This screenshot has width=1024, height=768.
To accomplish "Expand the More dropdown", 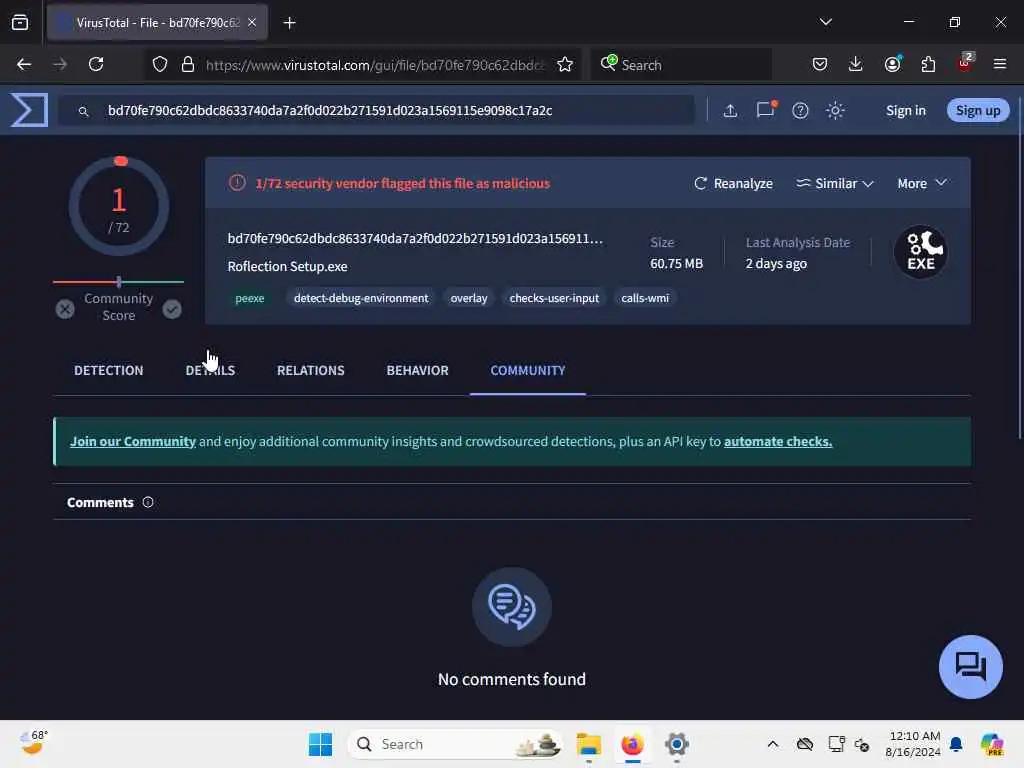I will tap(921, 184).
